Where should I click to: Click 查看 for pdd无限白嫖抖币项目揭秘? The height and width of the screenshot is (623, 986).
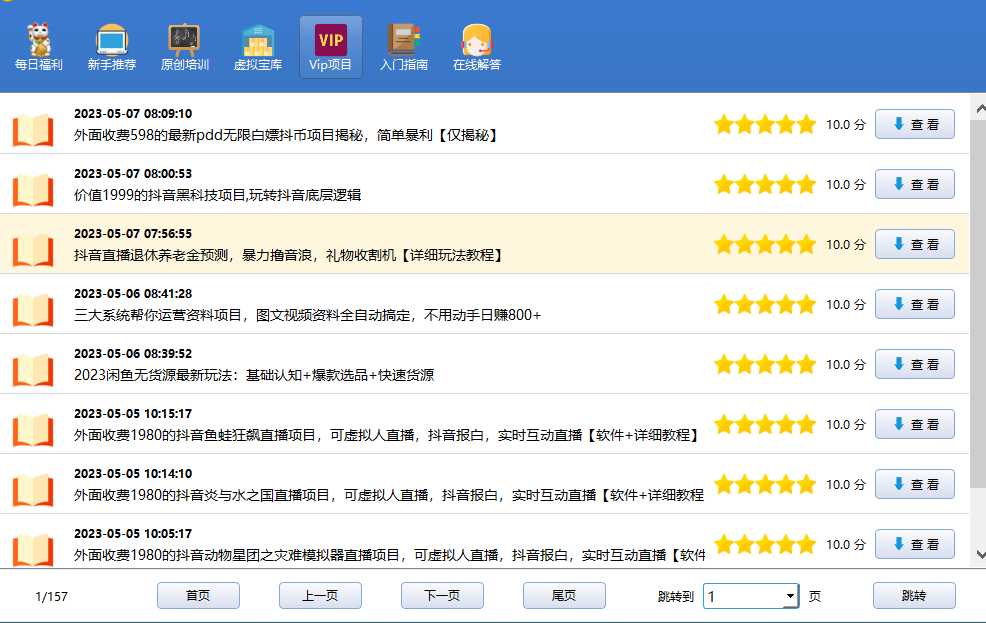coord(915,124)
